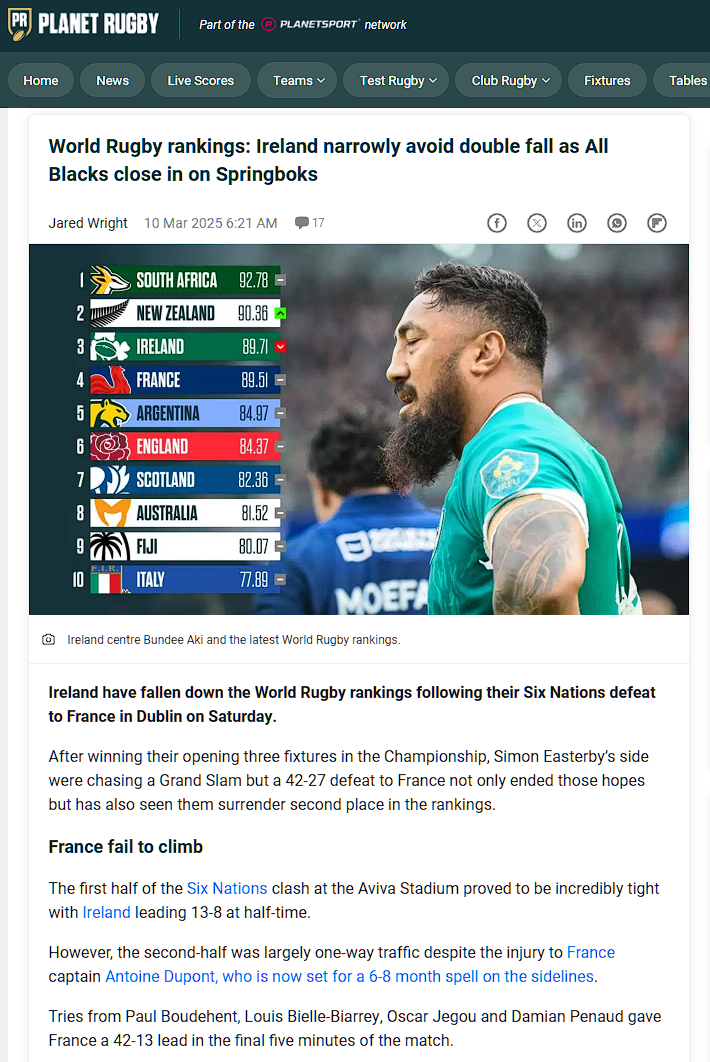Click the rankings image of Bundee Aki
The height and width of the screenshot is (1062, 710).
point(358,429)
